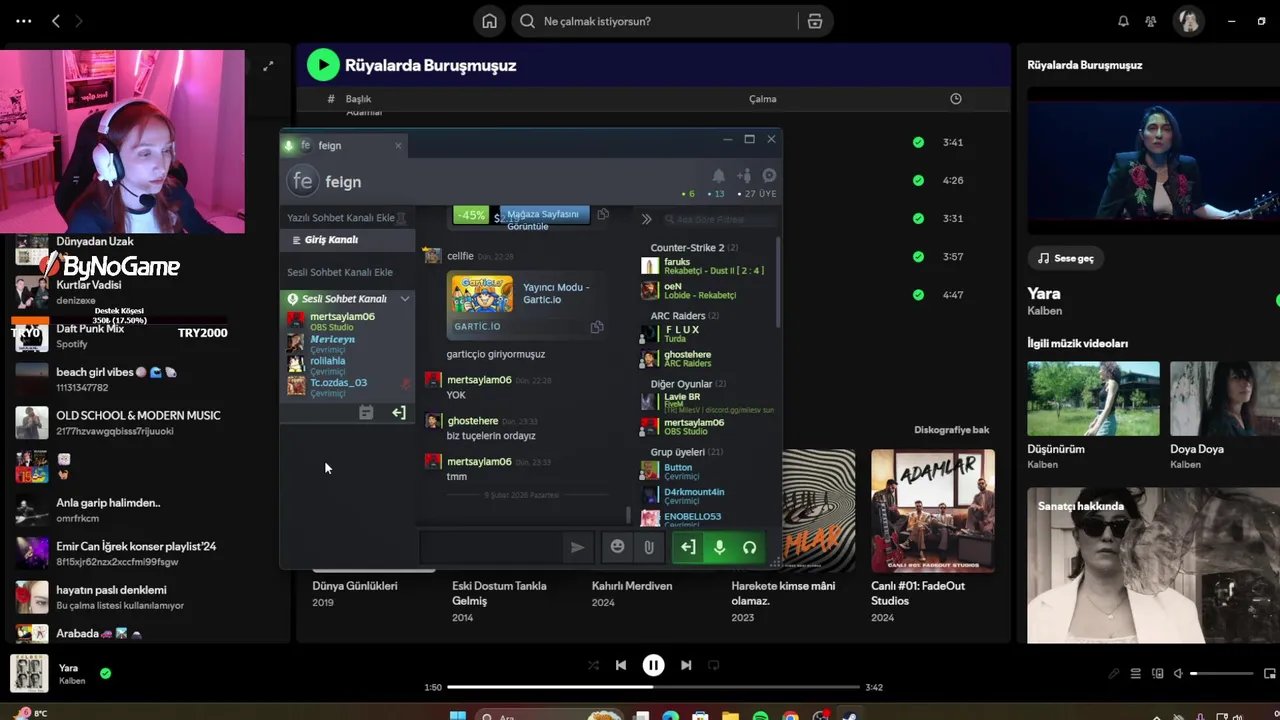Pause the currently playing song Yara

point(653,665)
